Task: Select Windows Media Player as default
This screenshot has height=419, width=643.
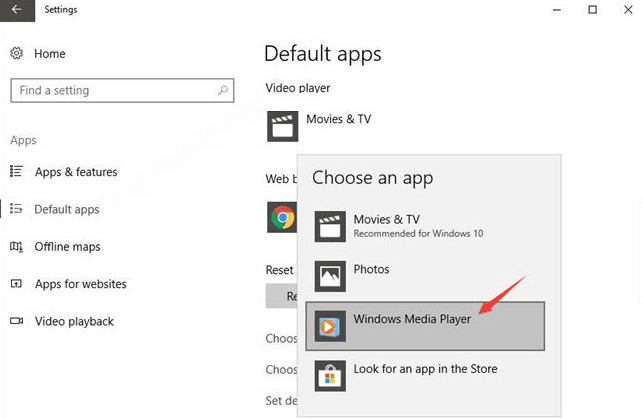Action: (x=425, y=326)
